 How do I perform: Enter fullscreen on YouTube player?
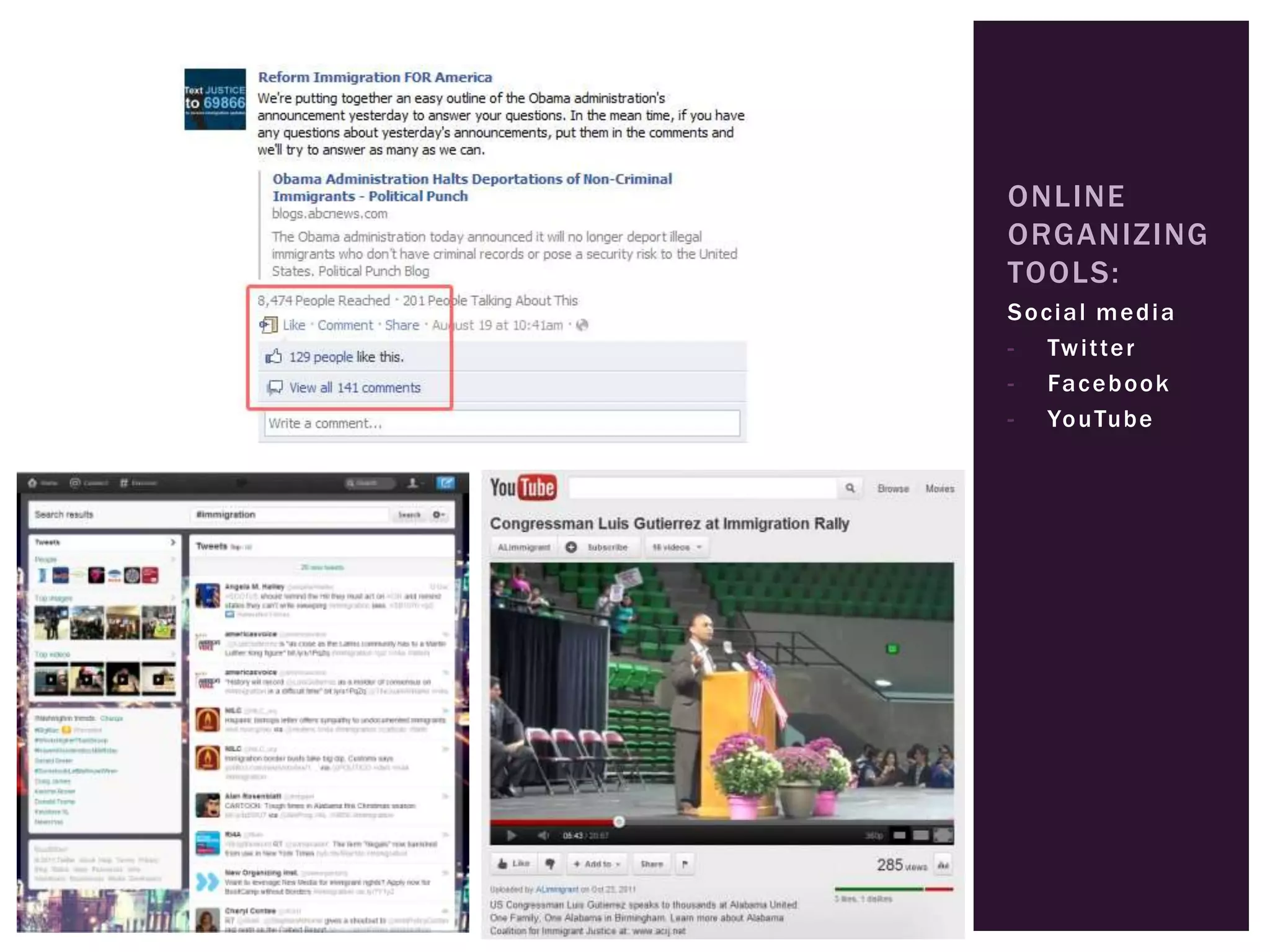pos(943,835)
